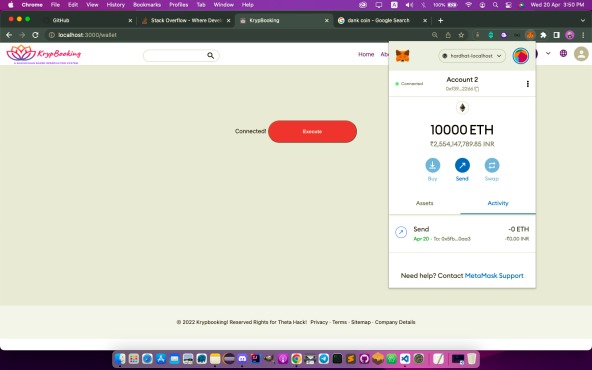Close the KrypBooking browser tab
The height and width of the screenshot is (370, 592).
327,21
